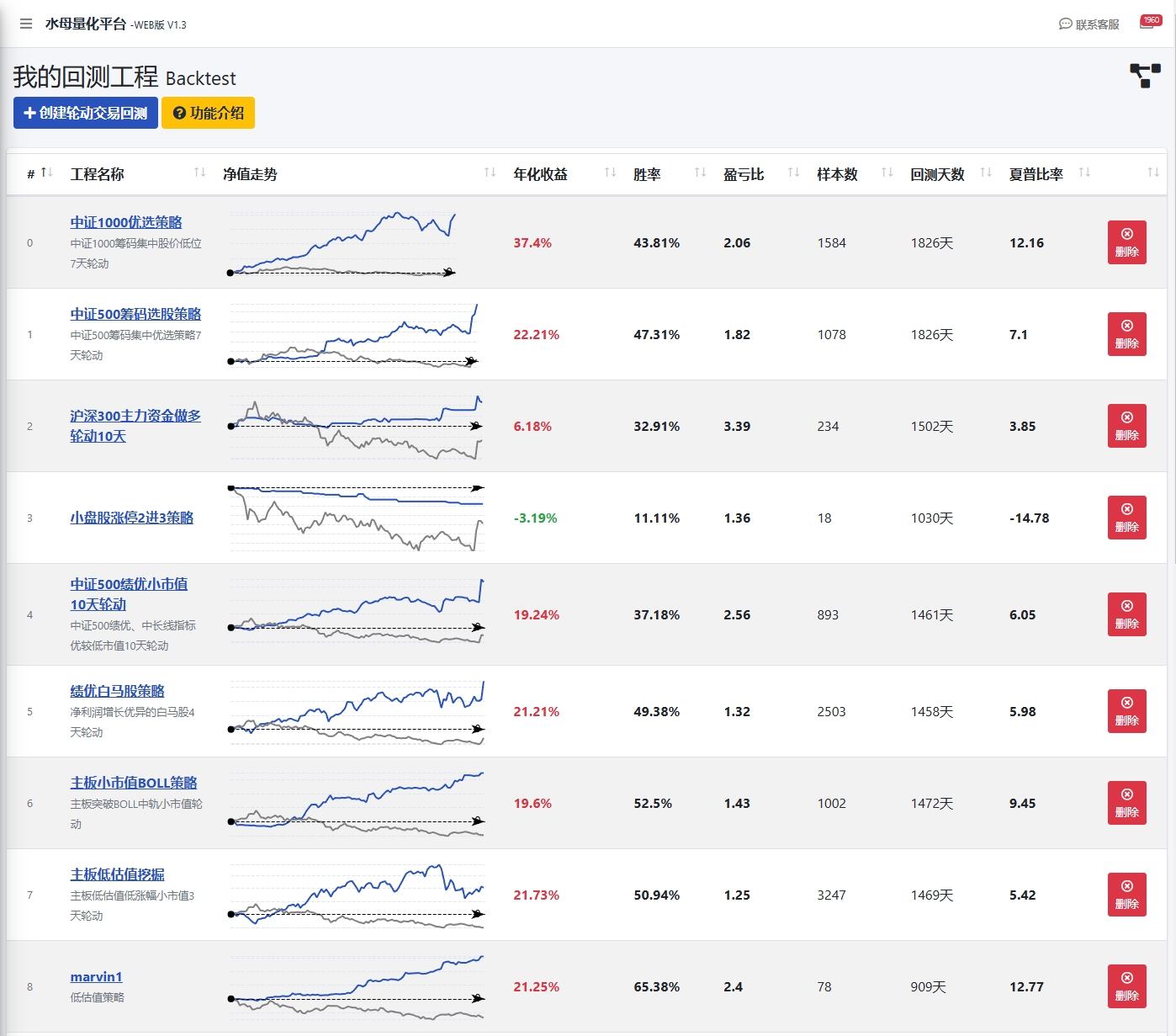Sort table by # index column
The width and height of the screenshot is (1176, 1036).
point(40,173)
